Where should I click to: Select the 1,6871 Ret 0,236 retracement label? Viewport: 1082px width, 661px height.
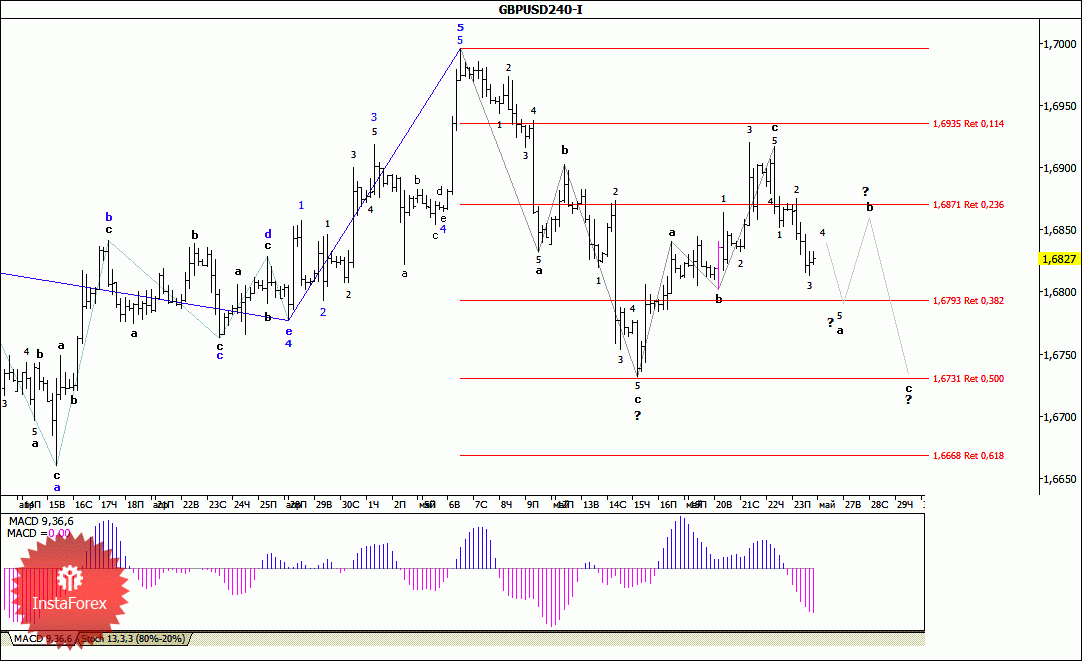point(968,204)
